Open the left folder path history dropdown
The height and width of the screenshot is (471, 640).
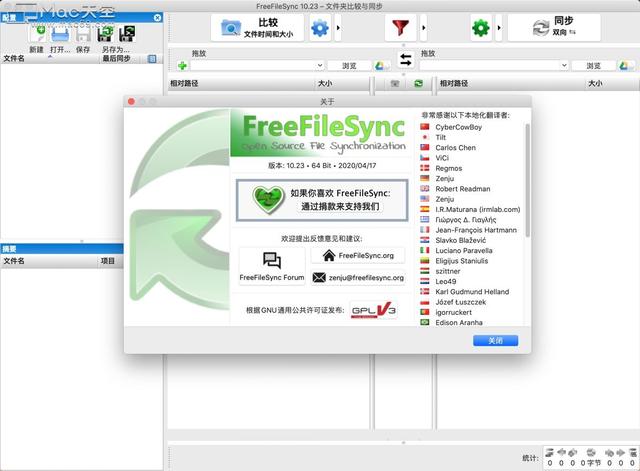pos(320,65)
